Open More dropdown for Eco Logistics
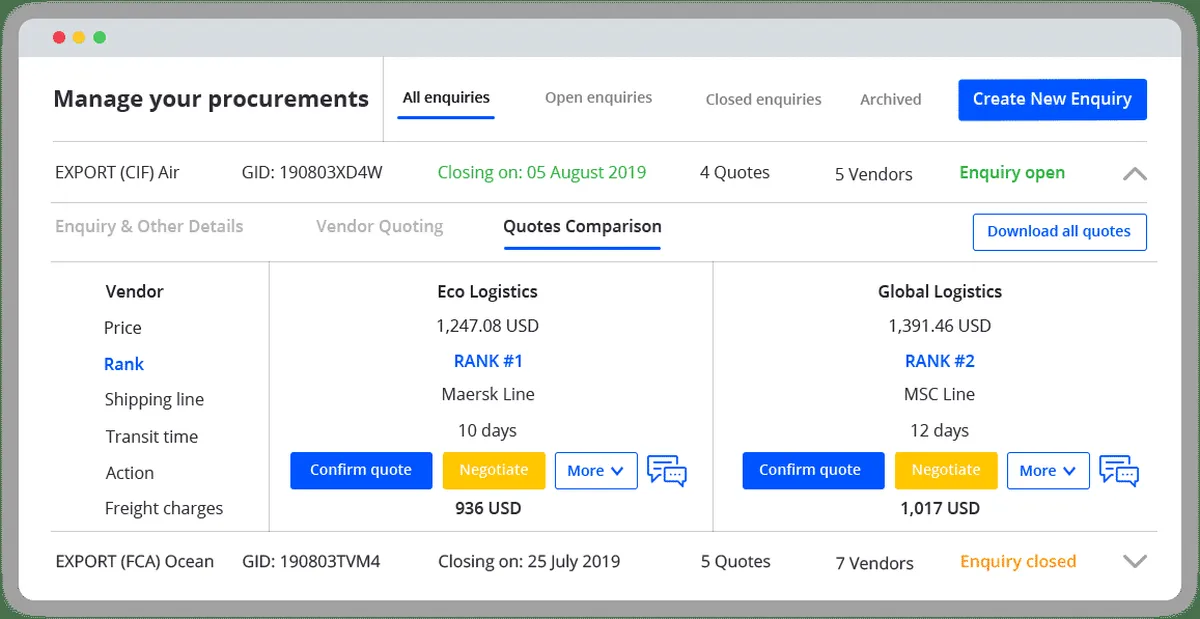This screenshot has height=619, width=1200. pyautogui.click(x=596, y=470)
